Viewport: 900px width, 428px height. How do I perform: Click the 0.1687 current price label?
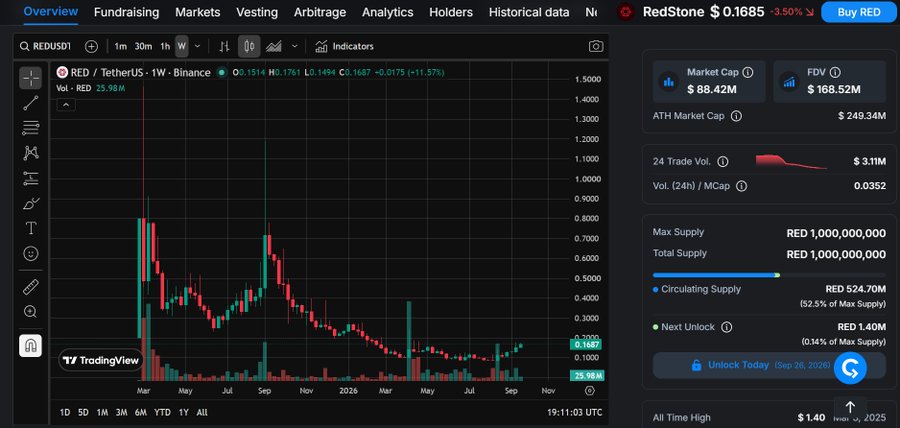pyautogui.click(x=585, y=344)
